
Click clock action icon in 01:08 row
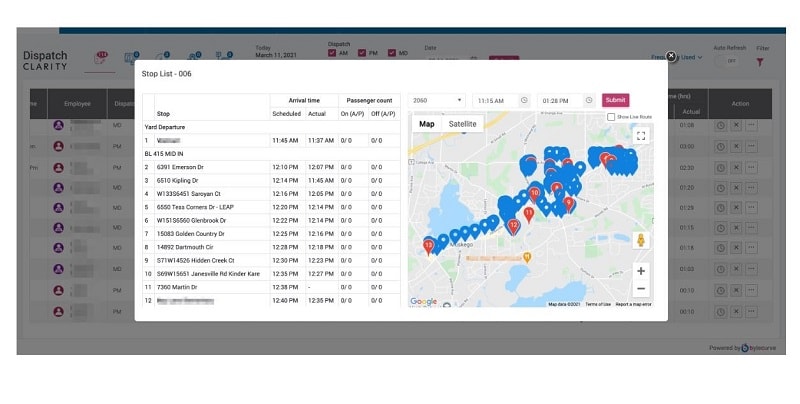click(720, 125)
